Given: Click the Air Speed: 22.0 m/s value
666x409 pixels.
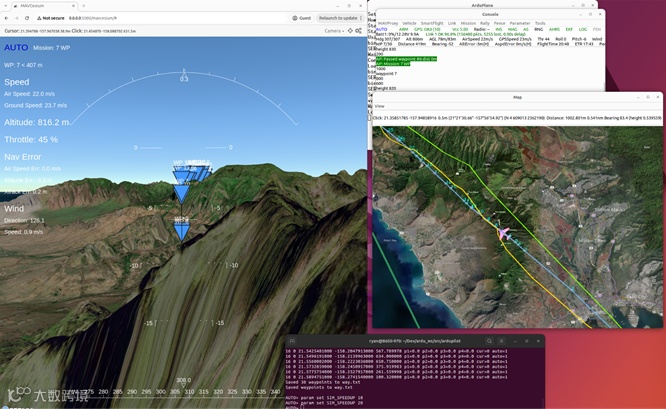Looking at the screenshot, I should [29, 94].
